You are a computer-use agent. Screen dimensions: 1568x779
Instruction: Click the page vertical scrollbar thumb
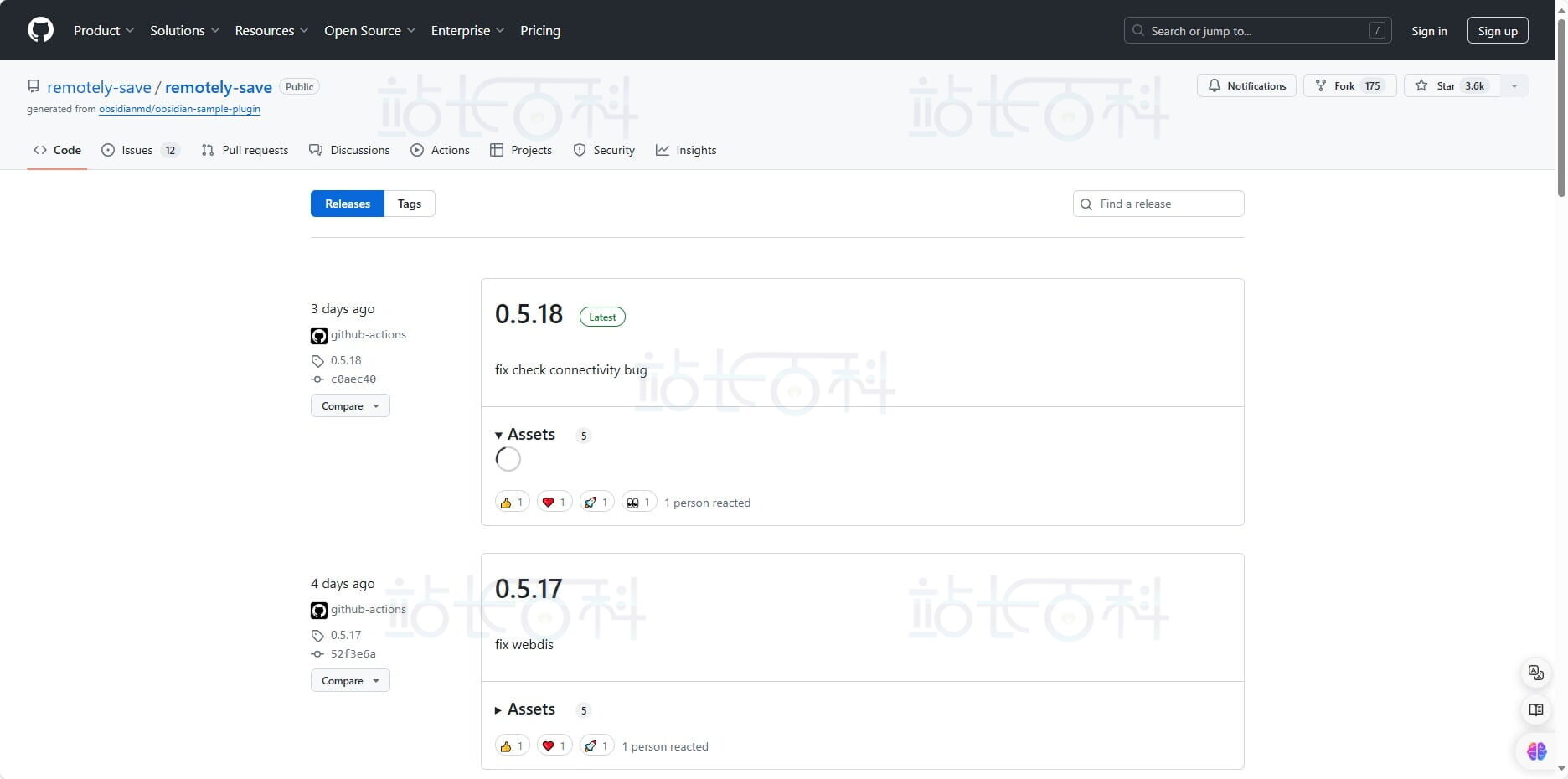coord(1561,107)
